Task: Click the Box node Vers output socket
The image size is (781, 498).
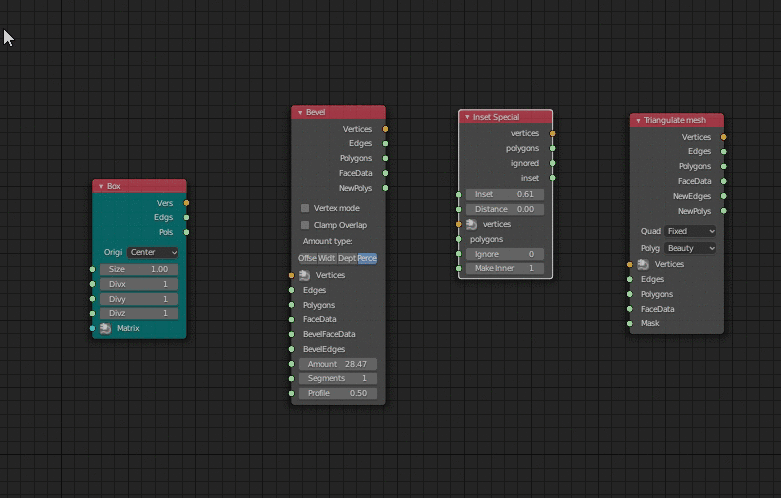Action: click(186, 203)
